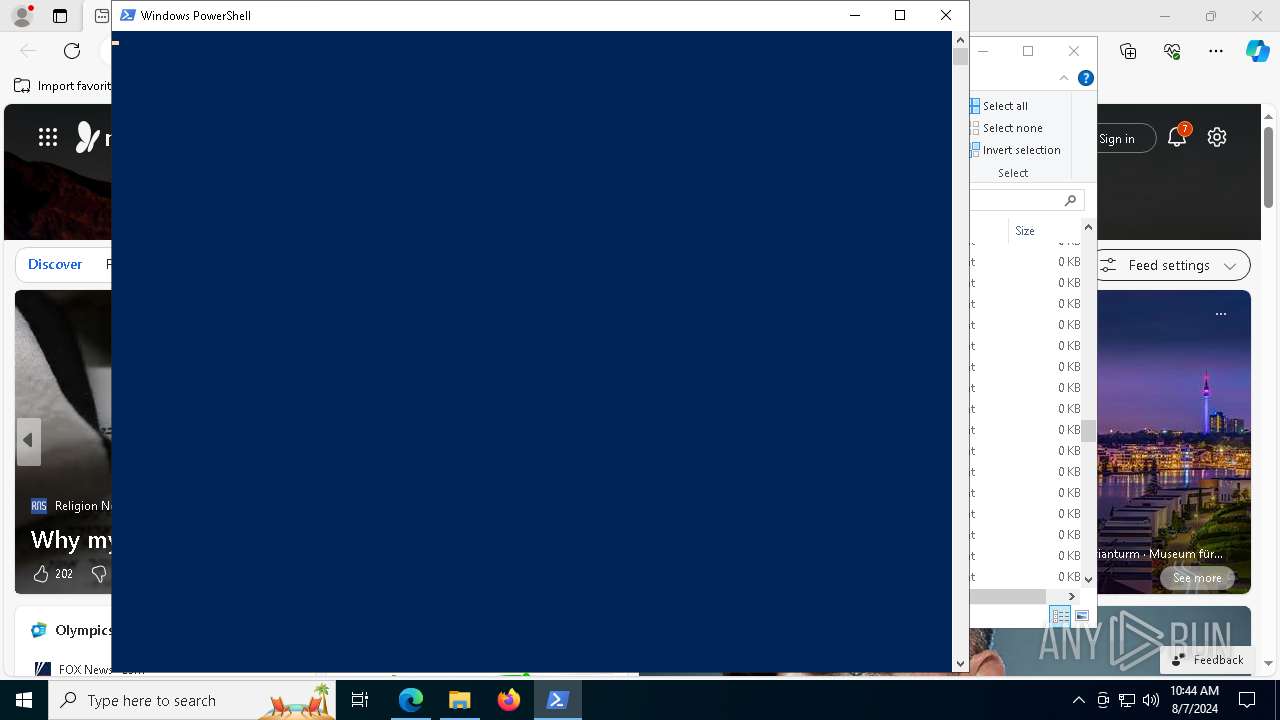Screen dimensions: 1280x720
Task: Open MSN settings gear icon
Action: tap(1217, 138)
